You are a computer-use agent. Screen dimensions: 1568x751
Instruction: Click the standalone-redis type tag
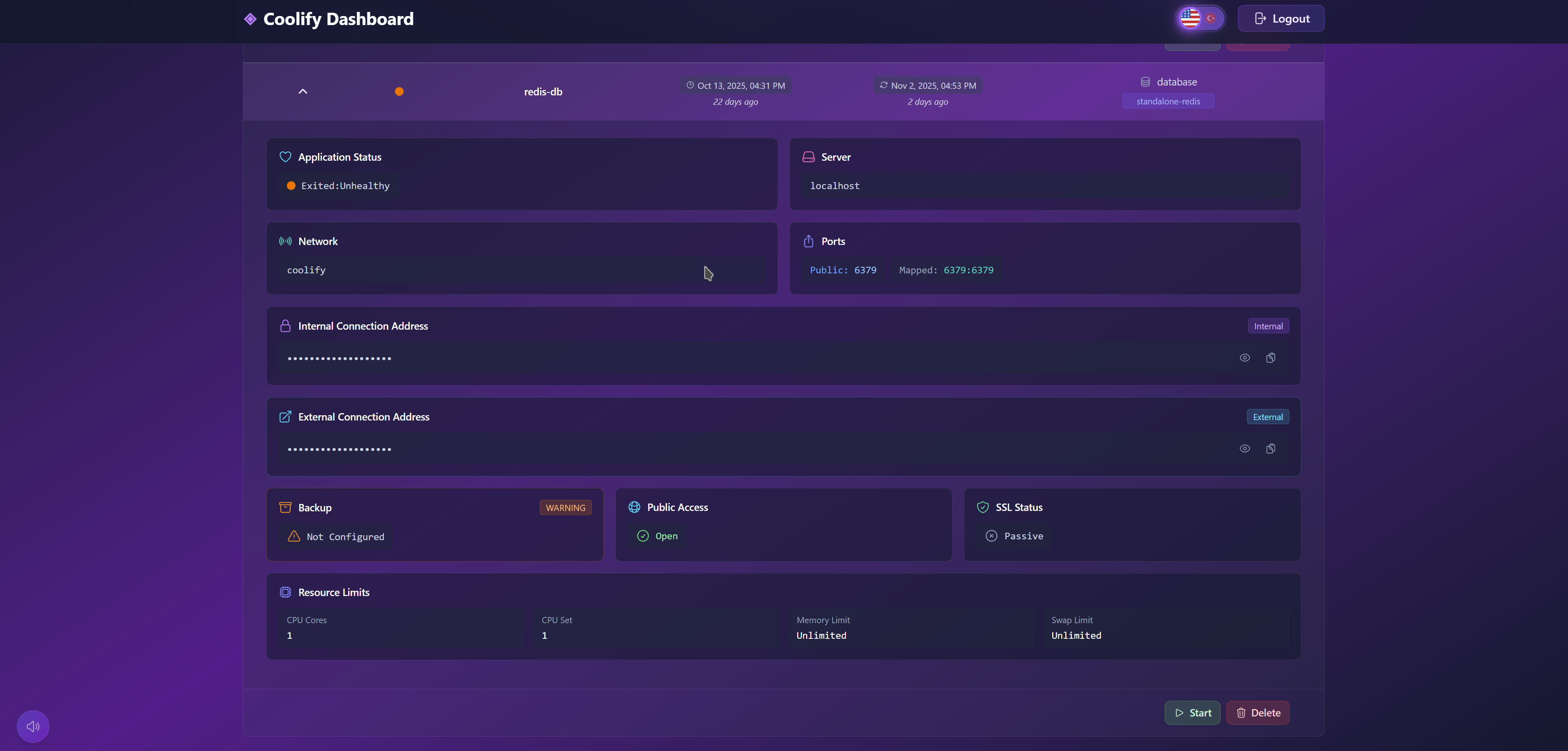click(1168, 101)
